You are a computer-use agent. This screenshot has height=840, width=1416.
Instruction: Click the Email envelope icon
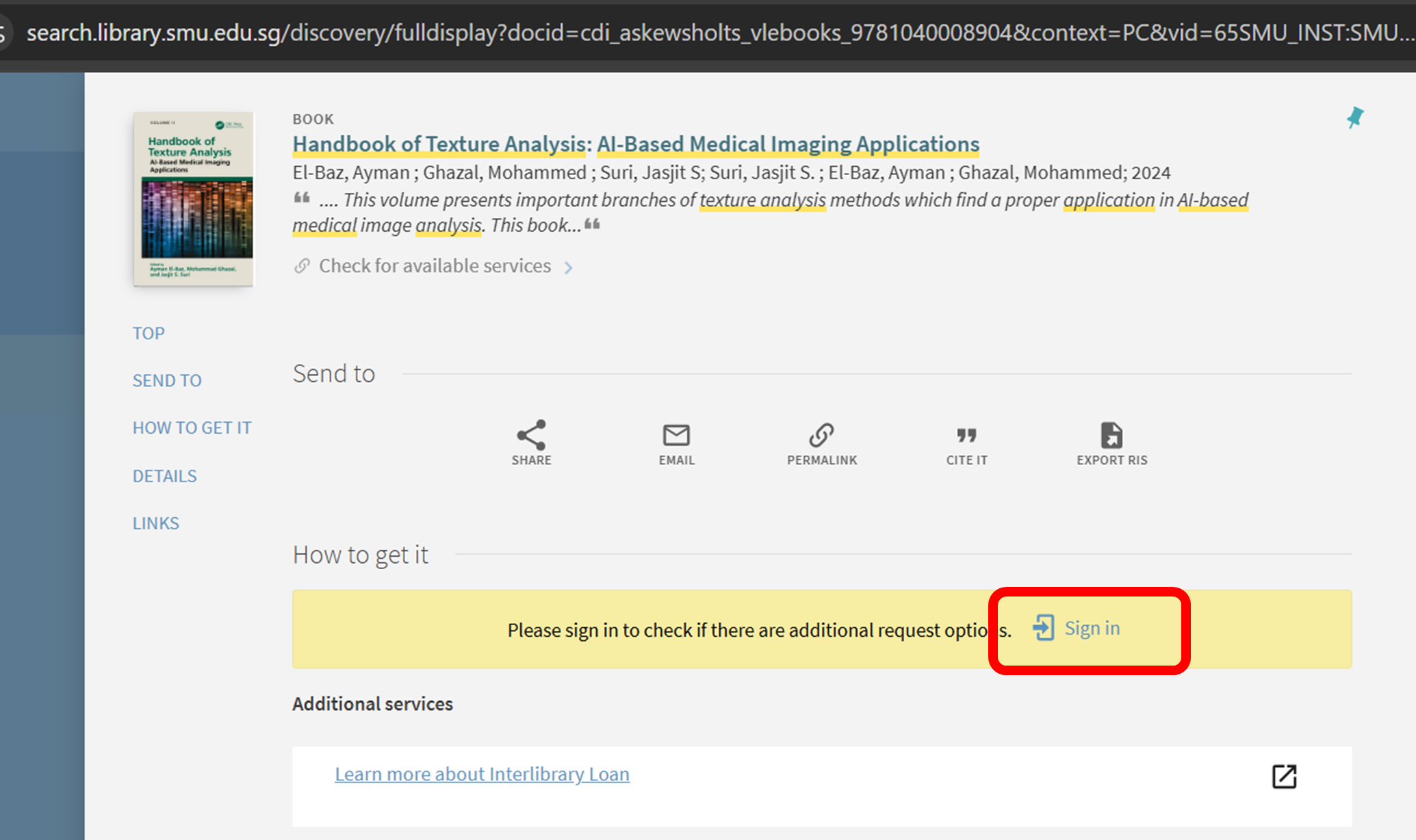(676, 435)
